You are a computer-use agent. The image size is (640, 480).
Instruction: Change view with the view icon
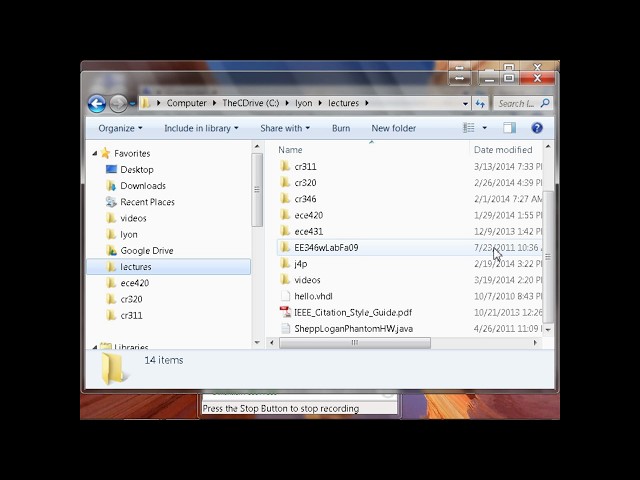point(469,128)
